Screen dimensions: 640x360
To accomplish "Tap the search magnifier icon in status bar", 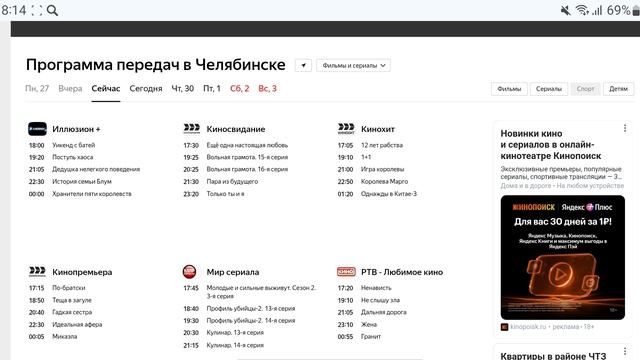I will (52, 11).
